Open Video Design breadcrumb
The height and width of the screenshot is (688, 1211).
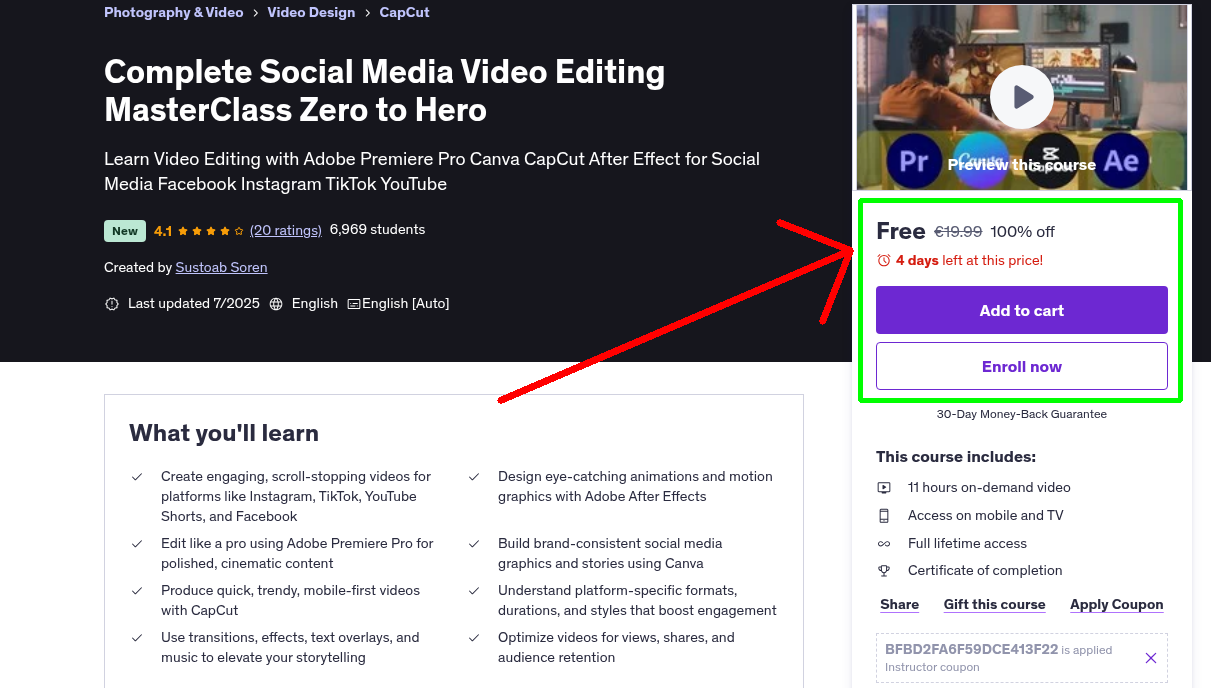[x=311, y=13]
